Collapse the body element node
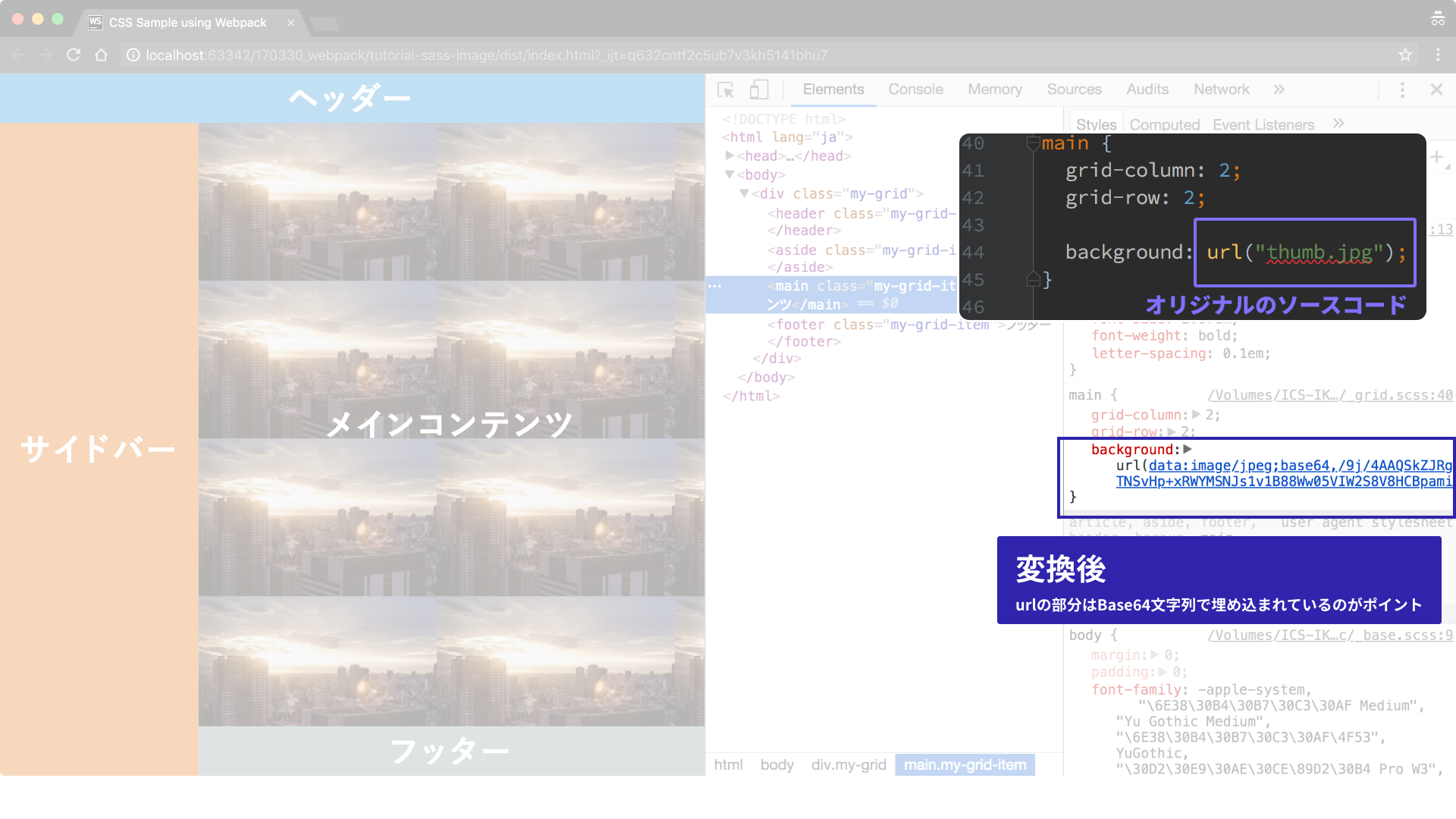 click(x=730, y=174)
